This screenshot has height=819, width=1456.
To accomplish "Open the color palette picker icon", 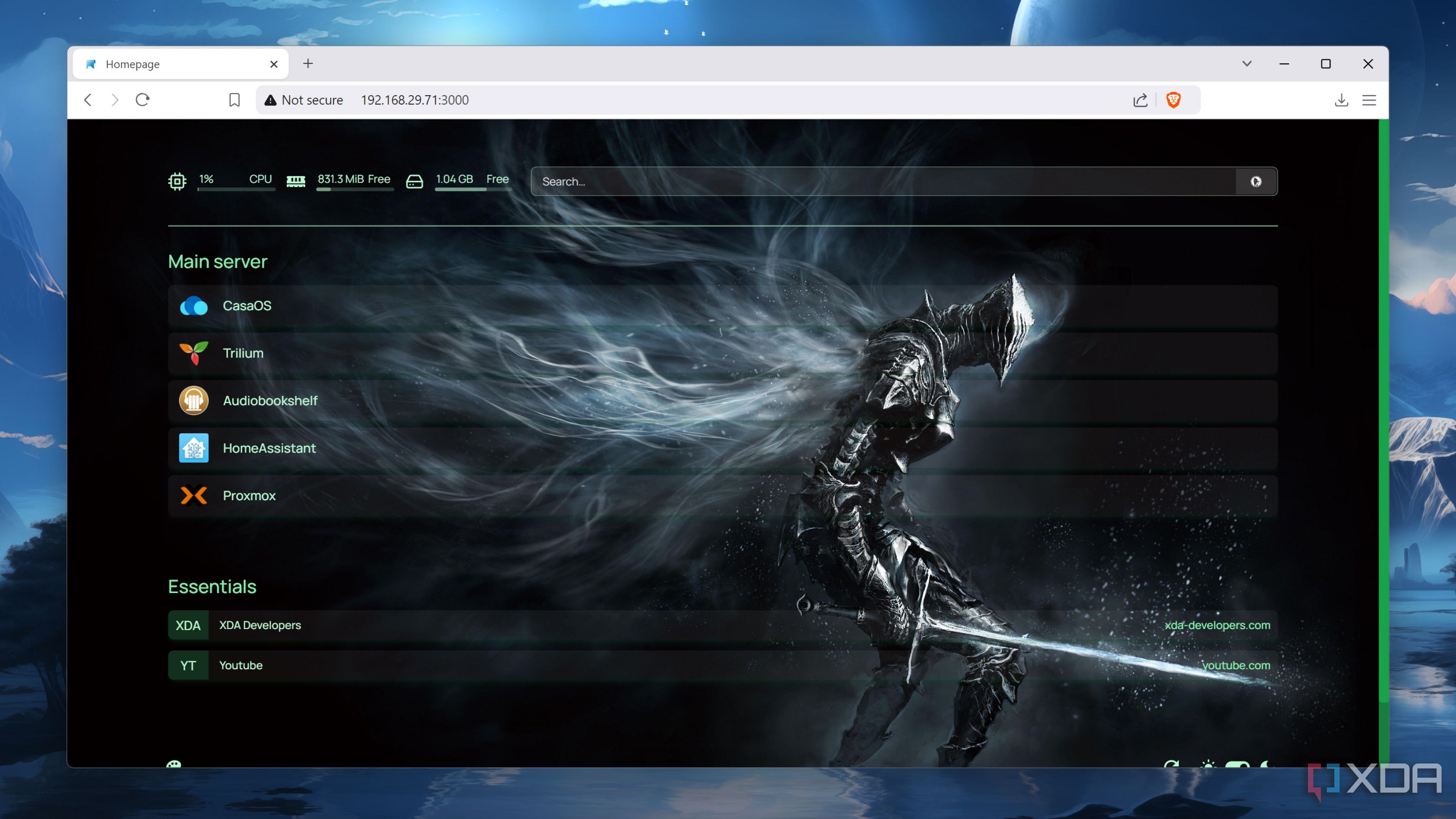I will 174,765.
